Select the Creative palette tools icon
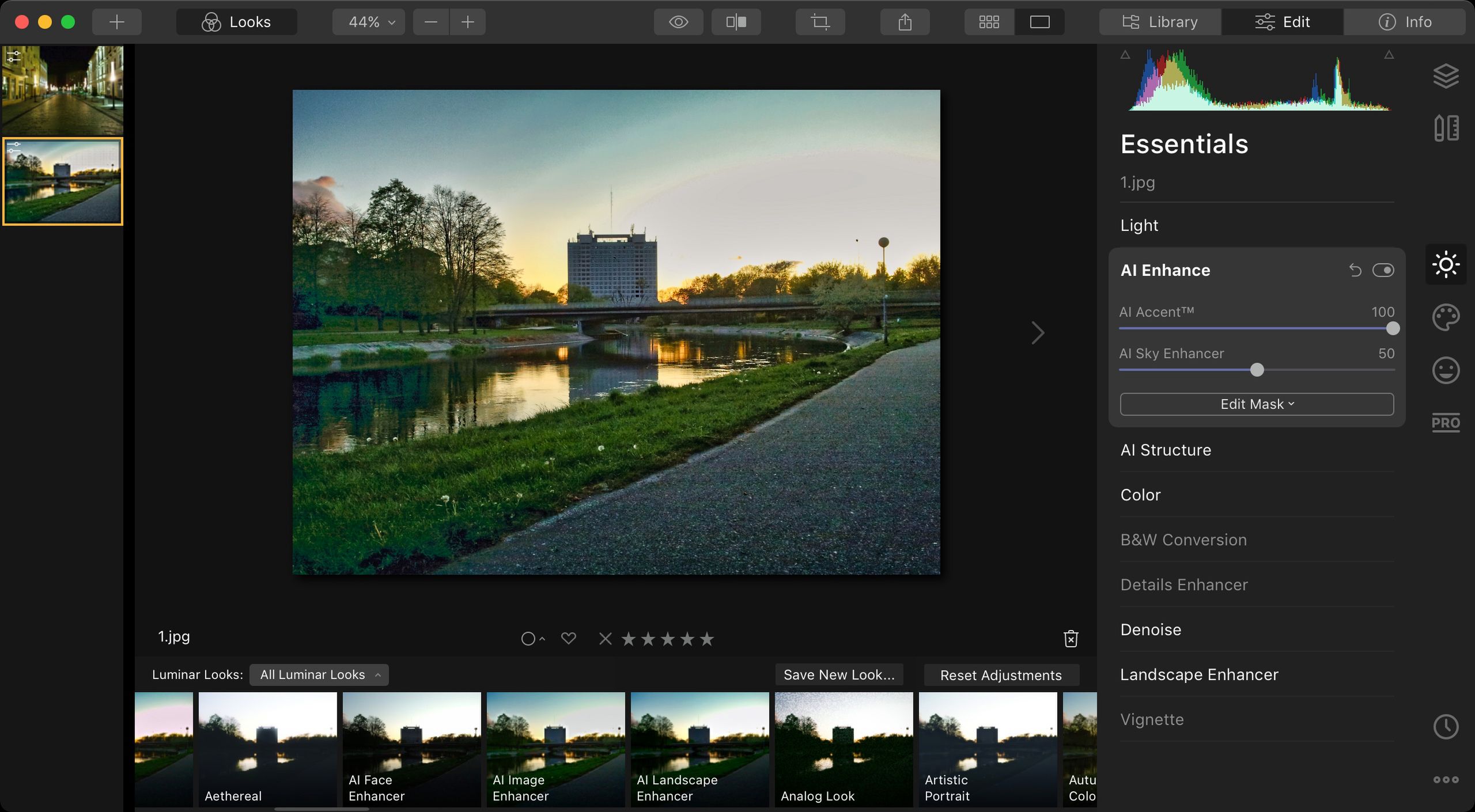1475x812 pixels. 1446,317
